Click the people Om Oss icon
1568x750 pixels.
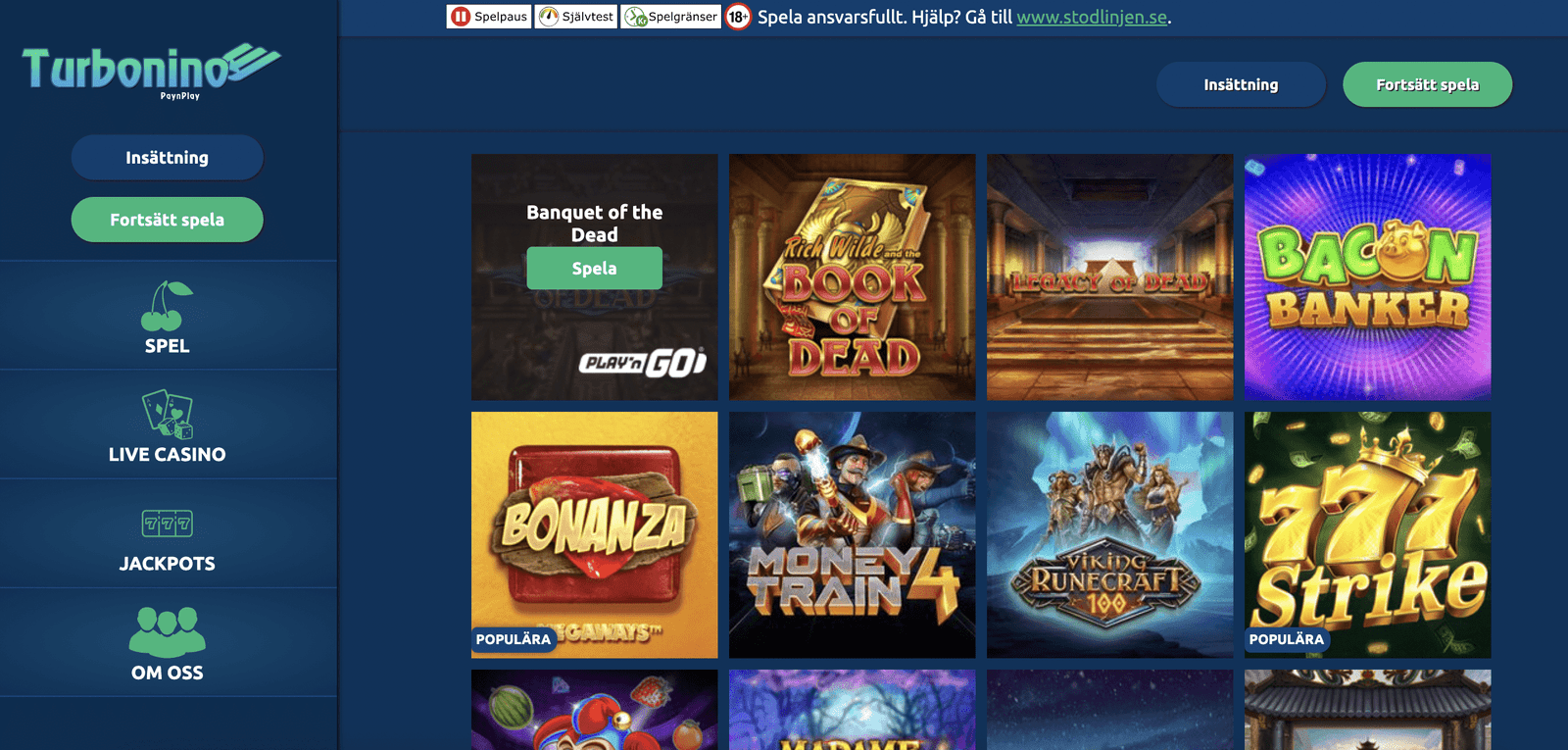(168, 631)
